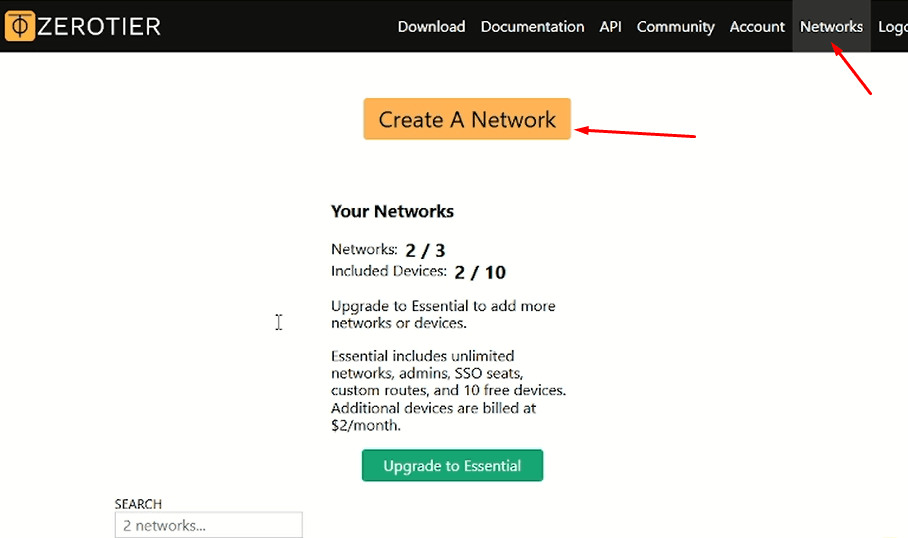Select the 2 / 10 devices count
Viewport: 908px width, 538px height.
pos(480,273)
